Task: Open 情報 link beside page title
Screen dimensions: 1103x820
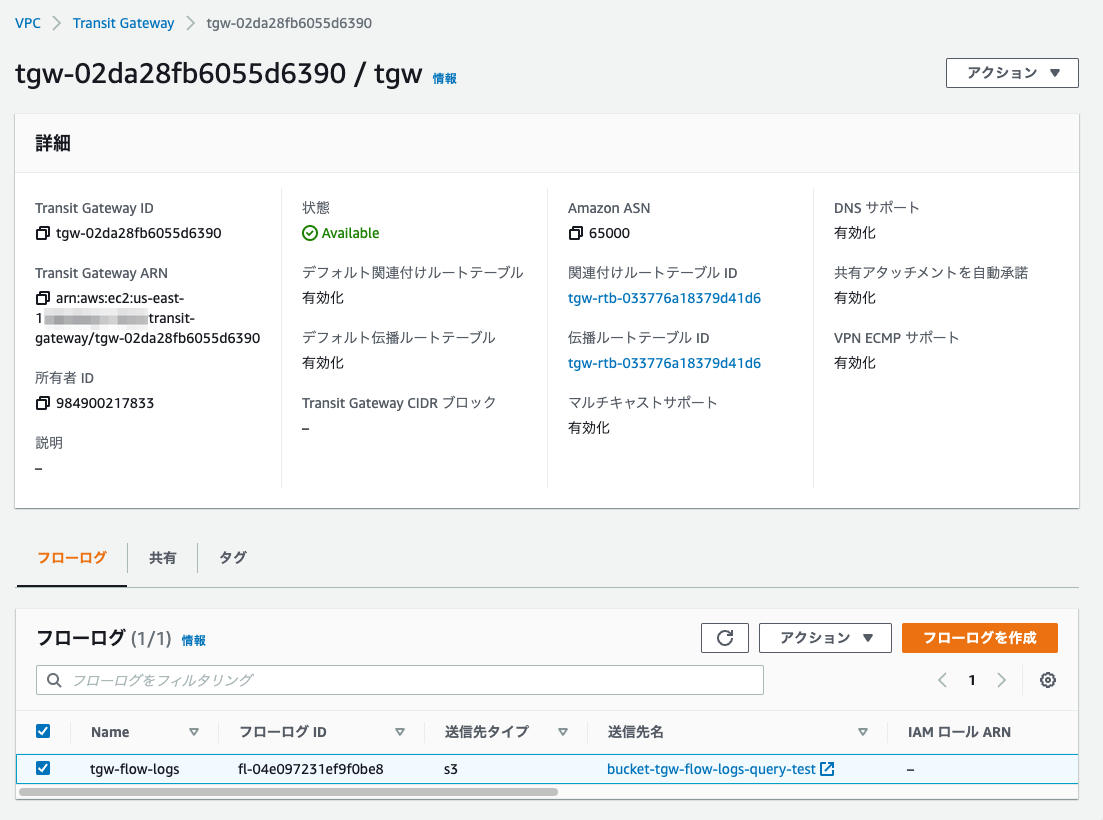Action: pyautogui.click(x=445, y=79)
